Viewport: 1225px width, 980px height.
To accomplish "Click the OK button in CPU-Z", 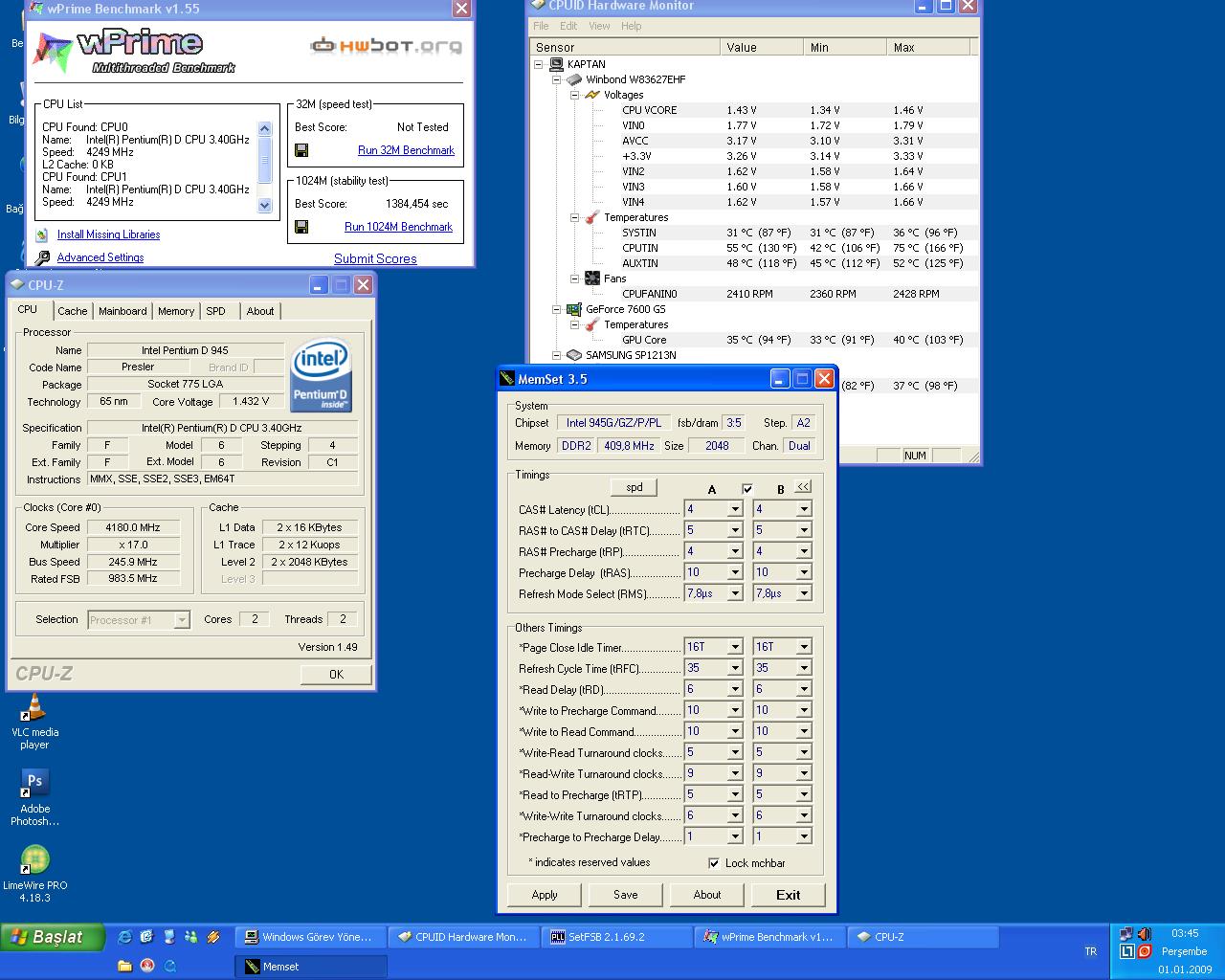I will (336, 675).
